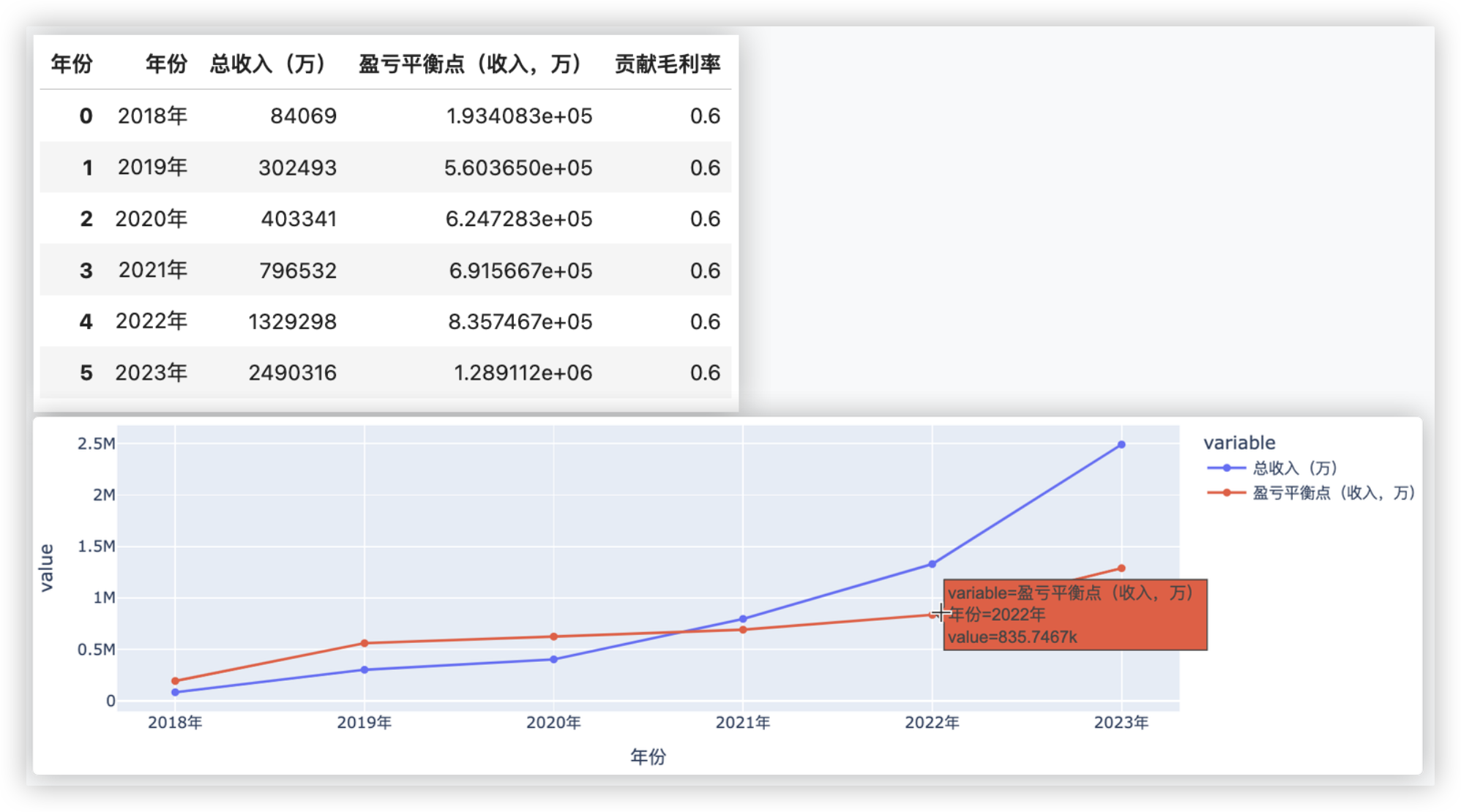
Task: Toggle 盈亏平衡点（收入，万） series in legend
Action: [1333, 493]
